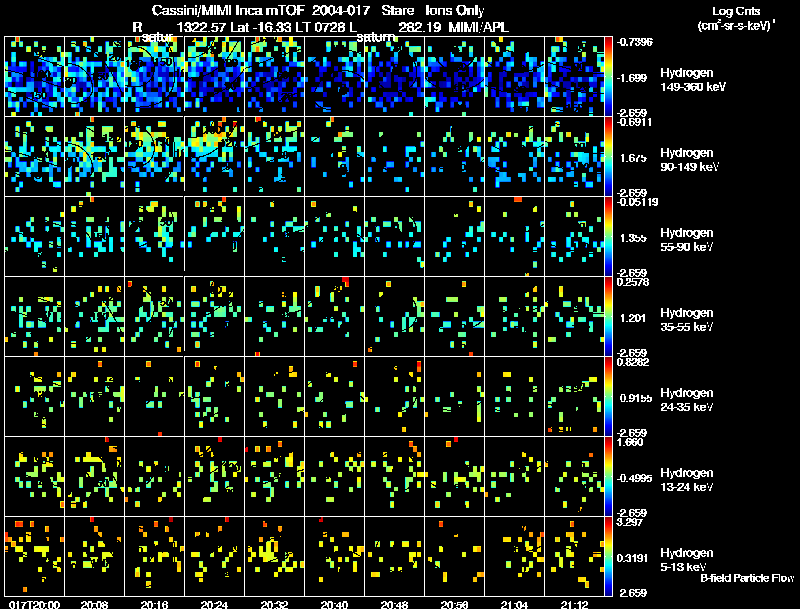
Task: Click the 'Hydrogen 90-149 keV' row label
Action: pyautogui.click(x=689, y=160)
